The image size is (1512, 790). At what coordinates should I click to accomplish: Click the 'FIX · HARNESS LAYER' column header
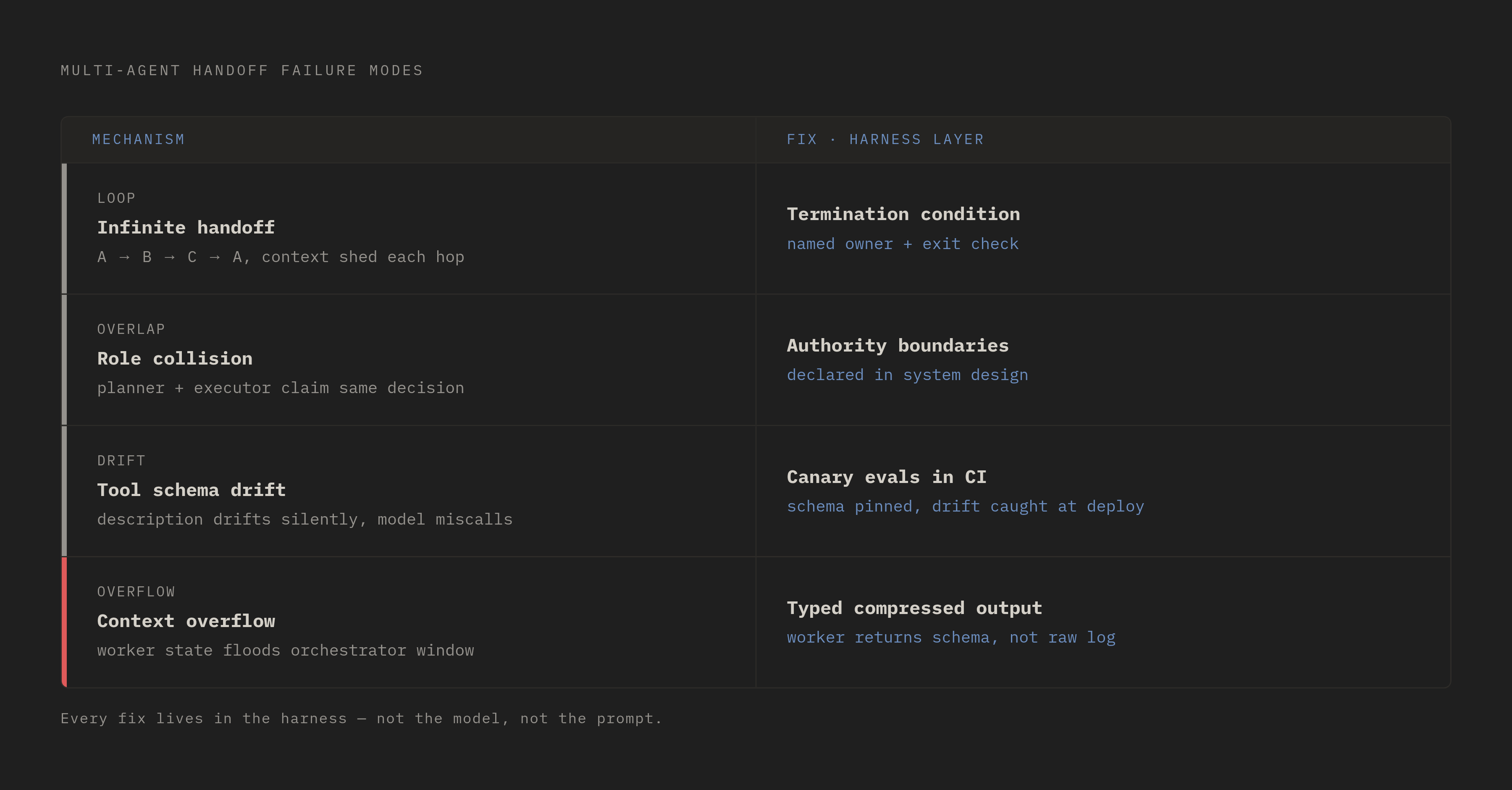pos(885,140)
